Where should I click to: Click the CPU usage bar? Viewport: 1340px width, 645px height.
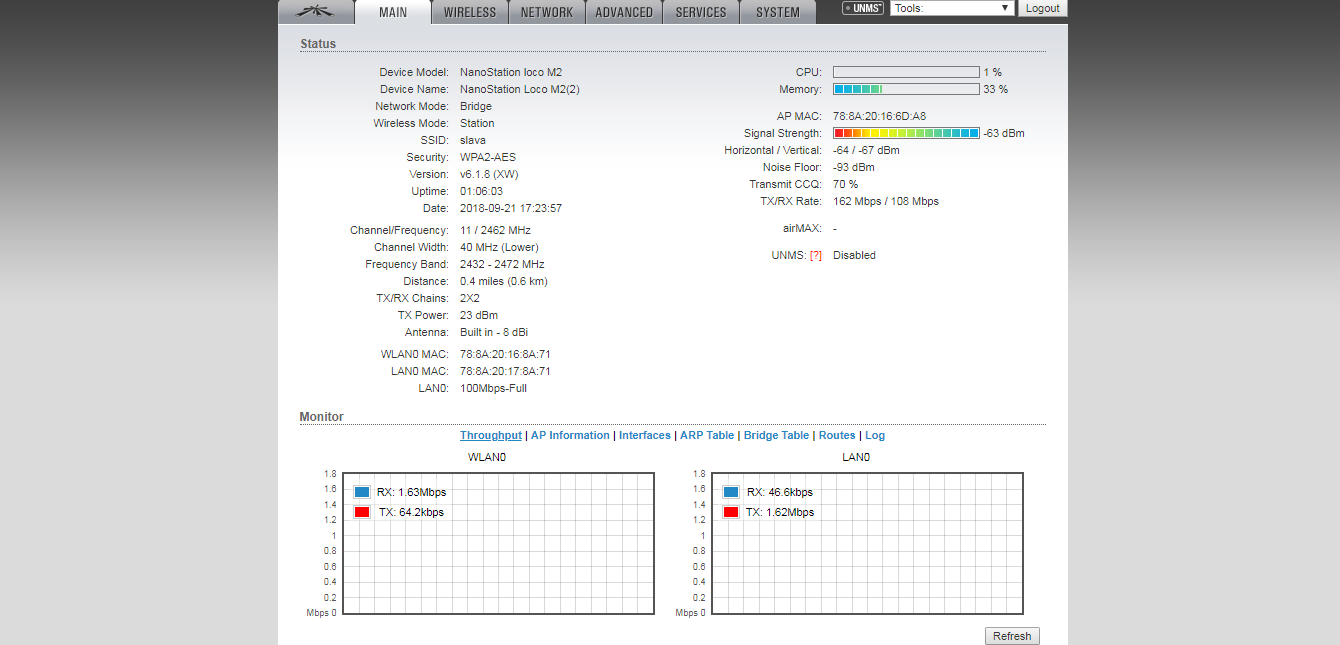coord(906,72)
